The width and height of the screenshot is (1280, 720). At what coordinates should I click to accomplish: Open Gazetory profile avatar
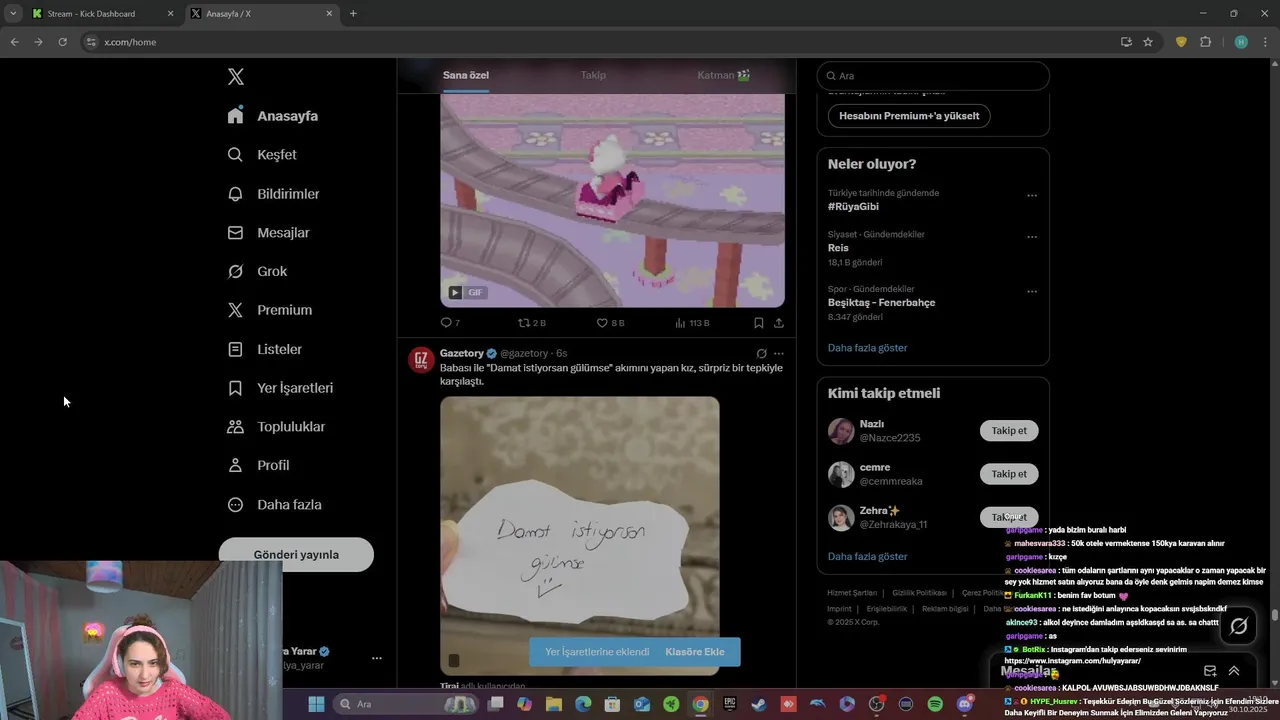pos(421,360)
